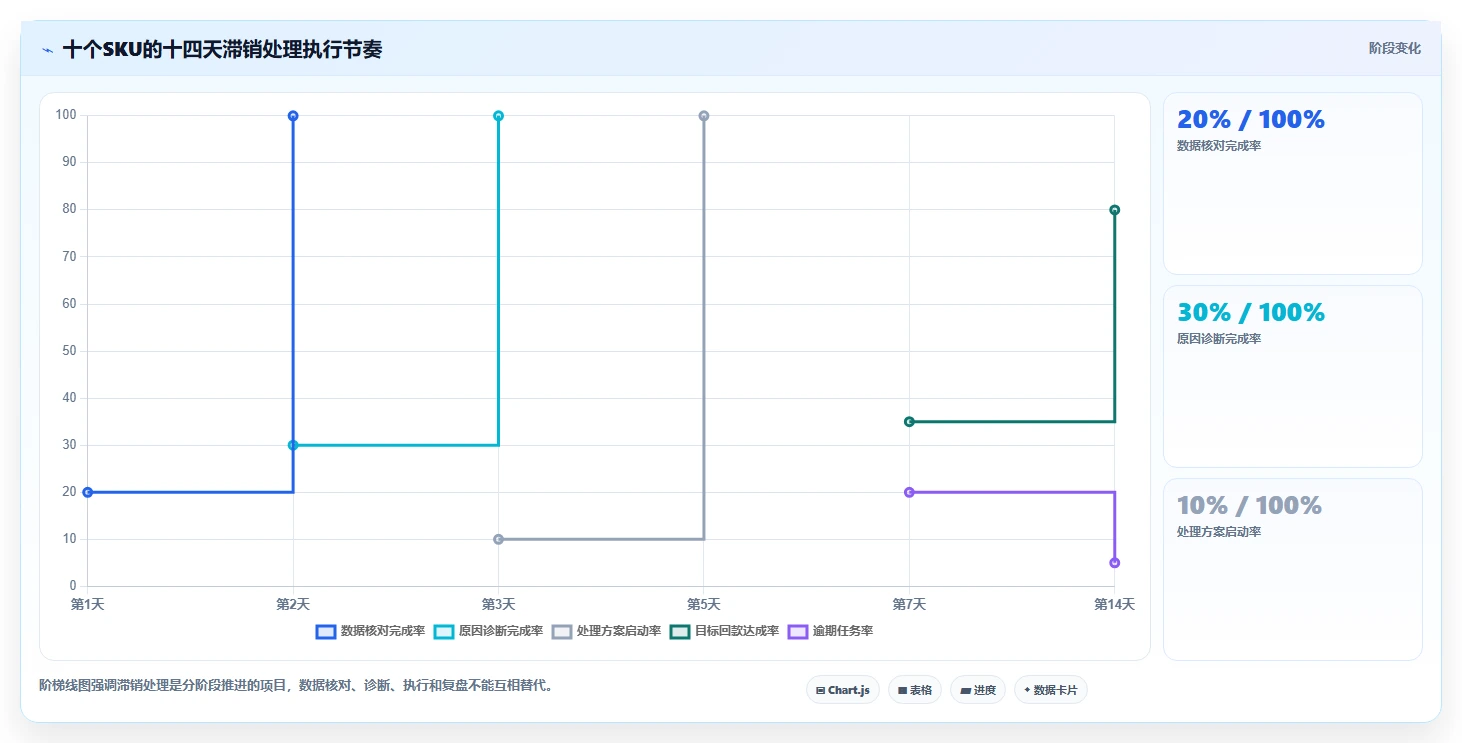Click the purple data point at value 20
The width and height of the screenshot is (1462, 743).
tap(909, 492)
